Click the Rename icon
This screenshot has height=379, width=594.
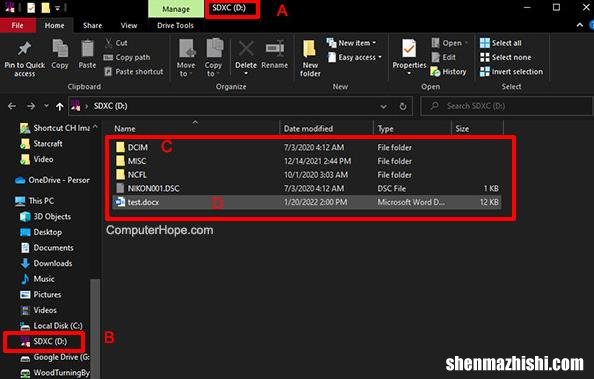tap(275, 49)
